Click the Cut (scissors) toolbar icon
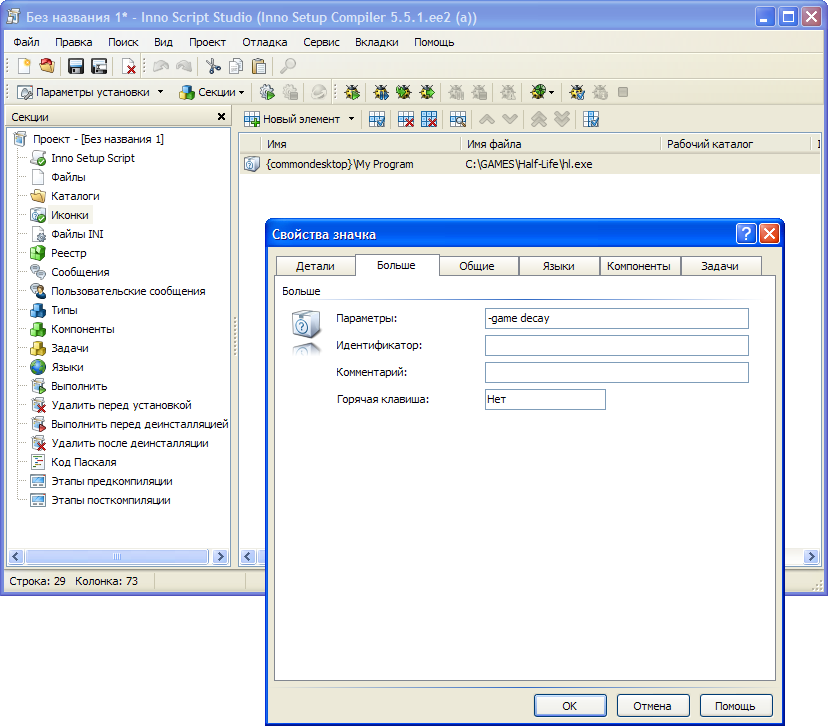 pyautogui.click(x=212, y=66)
